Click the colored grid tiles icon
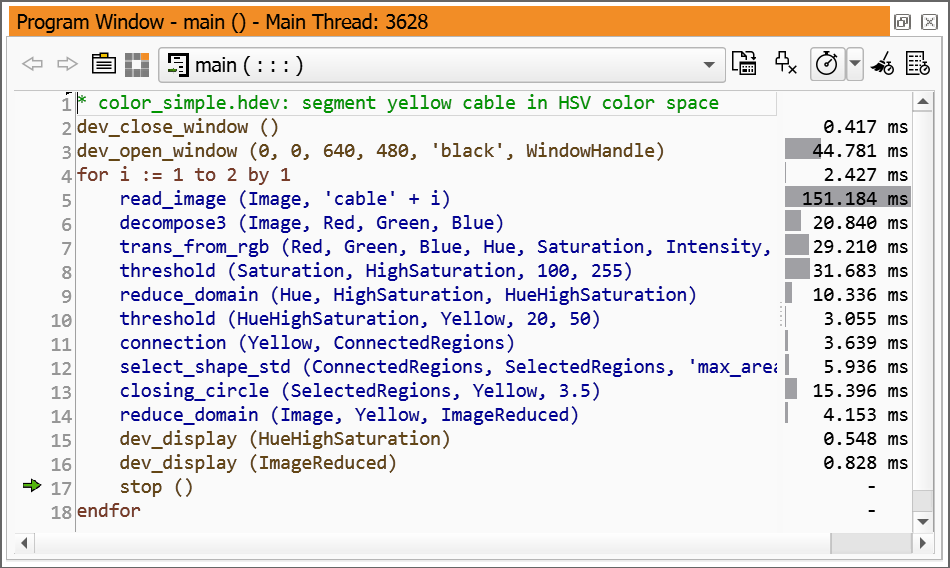Screen dimensions: 950x568 pos(137,65)
